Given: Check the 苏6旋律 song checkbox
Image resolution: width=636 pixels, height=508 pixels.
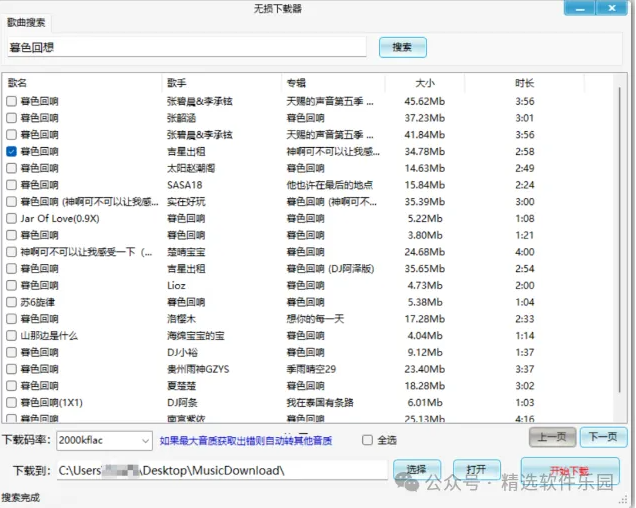Looking at the screenshot, I should click(x=11, y=302).
